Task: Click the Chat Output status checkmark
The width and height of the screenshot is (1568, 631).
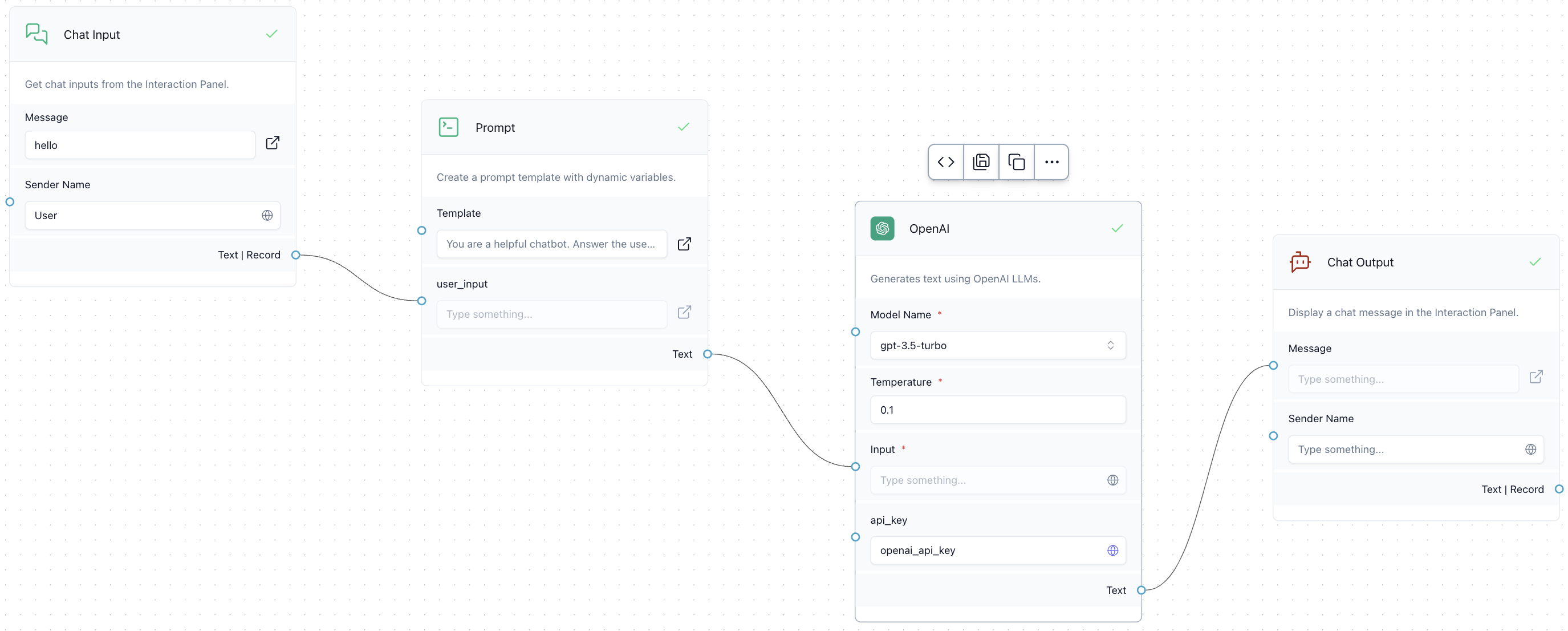Action: click(x=1535, y=262)
